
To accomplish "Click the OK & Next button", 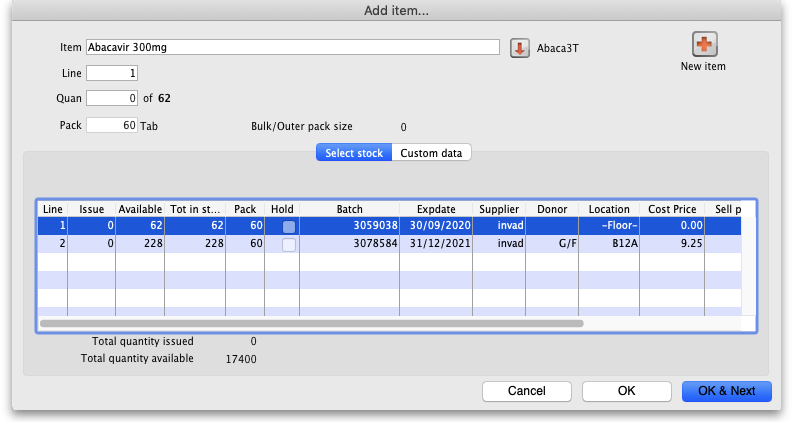I will pos(727,391).
